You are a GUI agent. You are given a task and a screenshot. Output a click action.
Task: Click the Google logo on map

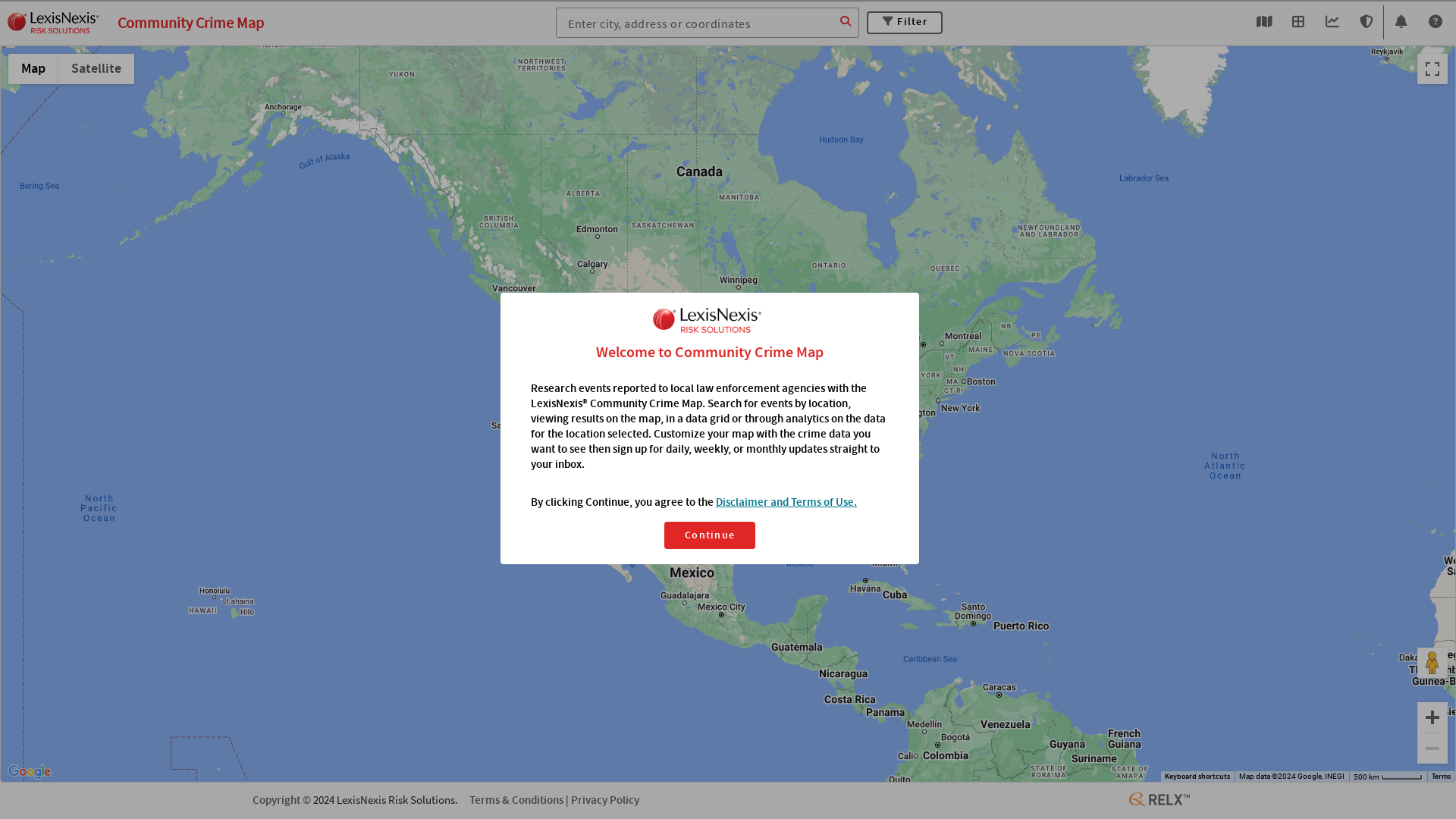(x=29, y=772)
